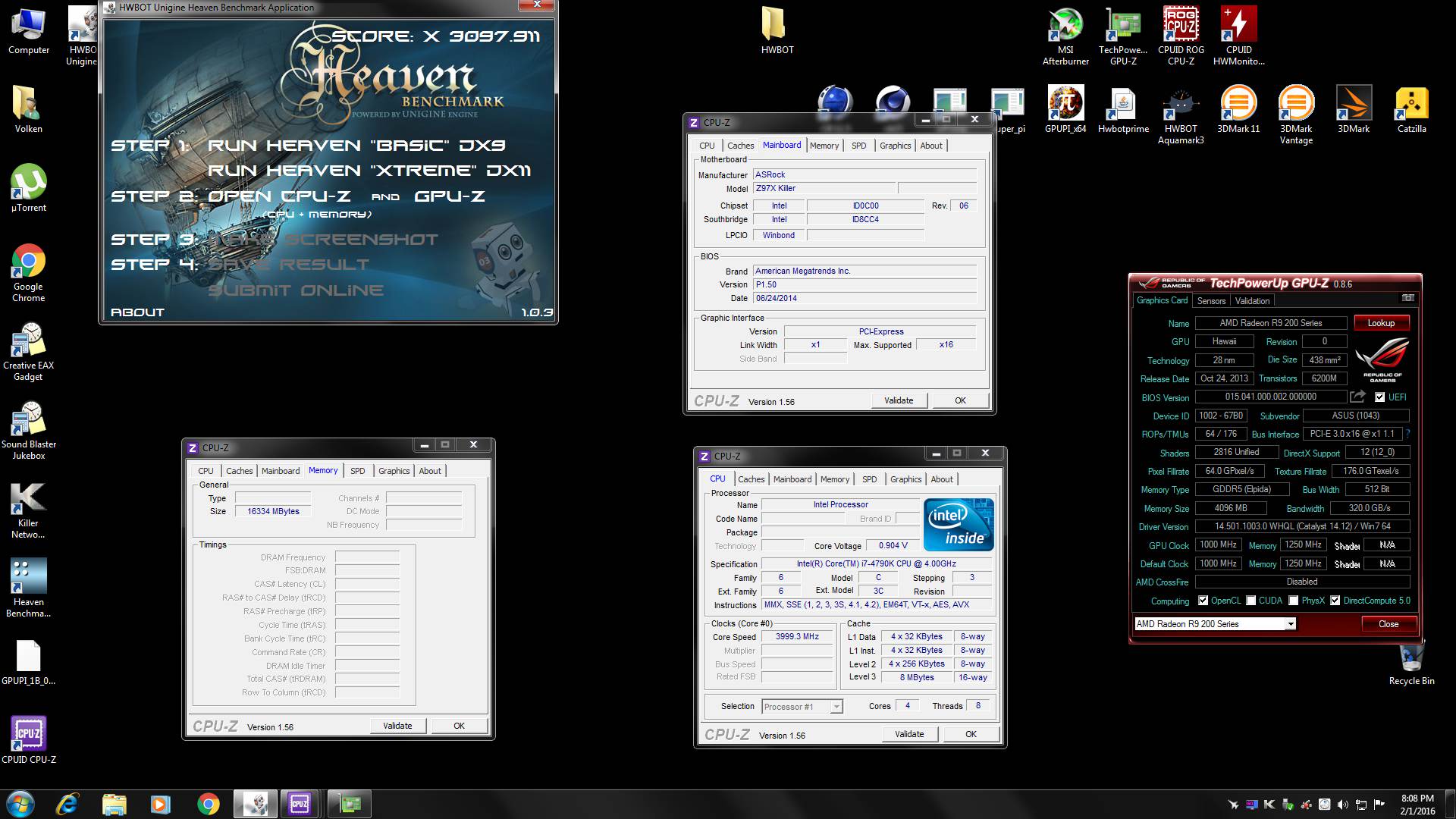The width and height of the screenshot is (1456, 819).
Task: Click Validate in the CPU-tab CPU-Z window
Action: [909, 734]
